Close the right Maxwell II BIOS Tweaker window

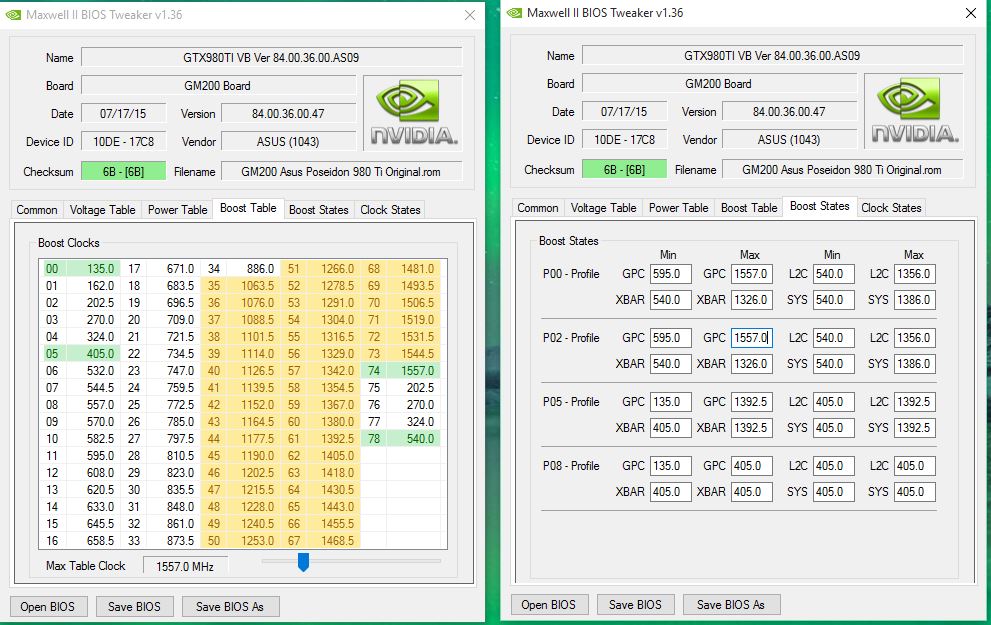click(x=971, y=13)
